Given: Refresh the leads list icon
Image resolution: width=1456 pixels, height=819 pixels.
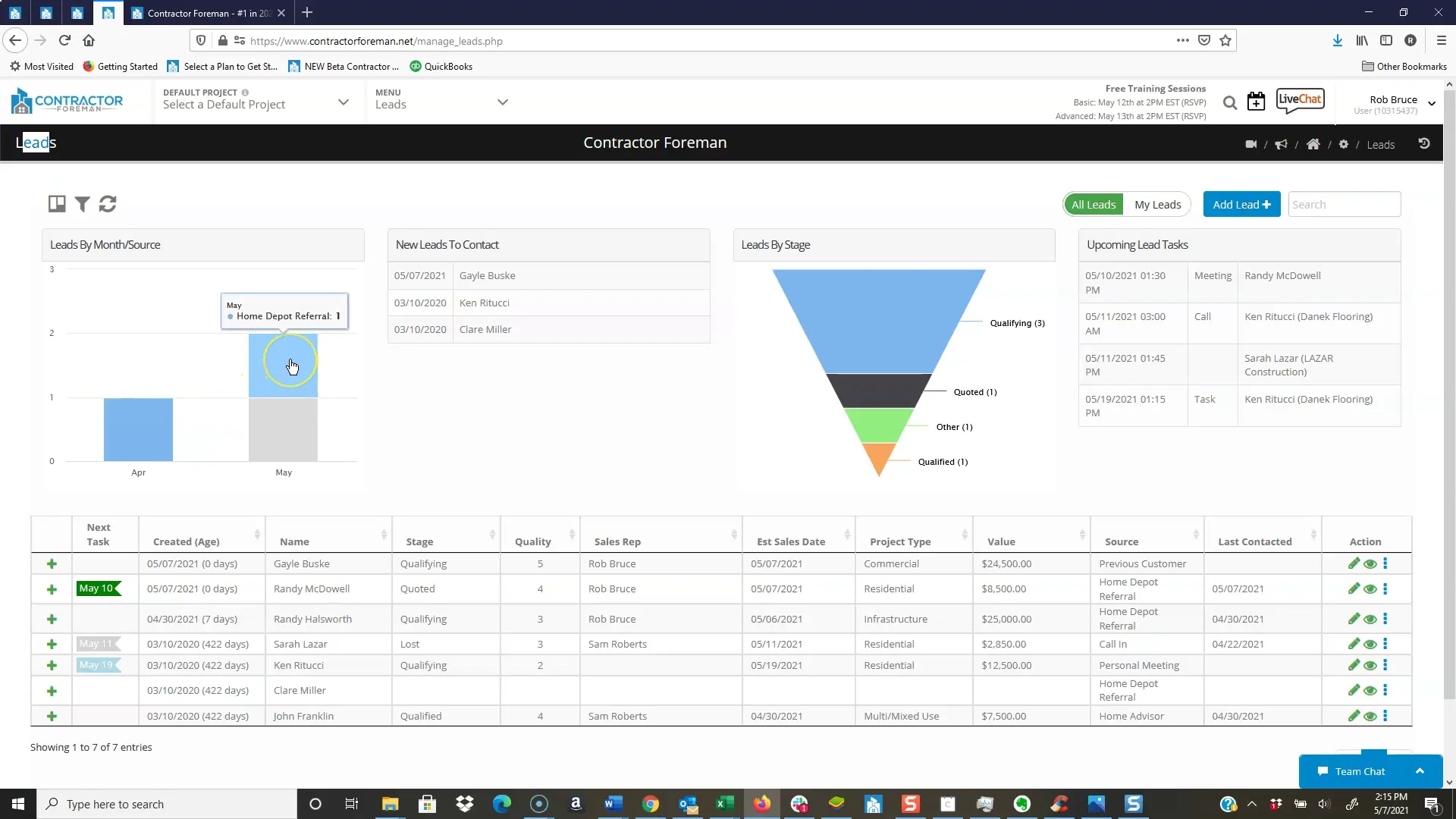Looking at the screenshot, I should 108,204.
